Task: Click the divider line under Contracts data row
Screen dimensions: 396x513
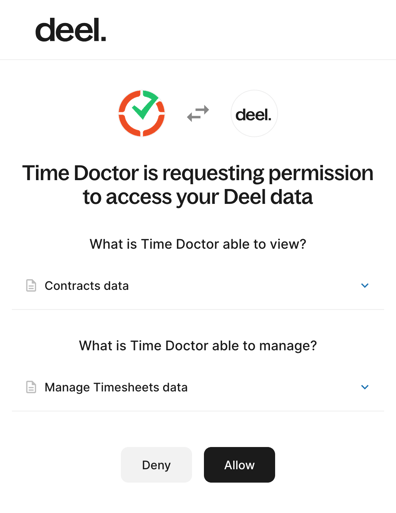Action: click(x=198, y=309)
